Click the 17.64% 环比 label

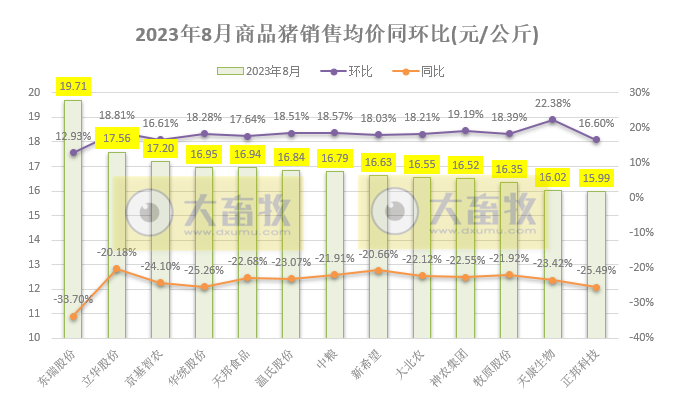point(248,119)
